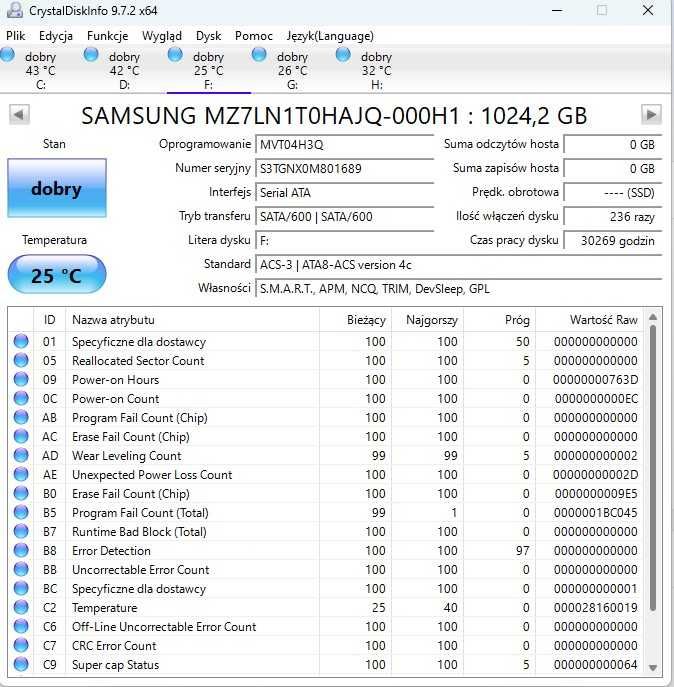The image size is (674, 687).
Task: Click status orb for Program Fail Count (Chip)
Action: pyautogui.click(x=21, y=417)
